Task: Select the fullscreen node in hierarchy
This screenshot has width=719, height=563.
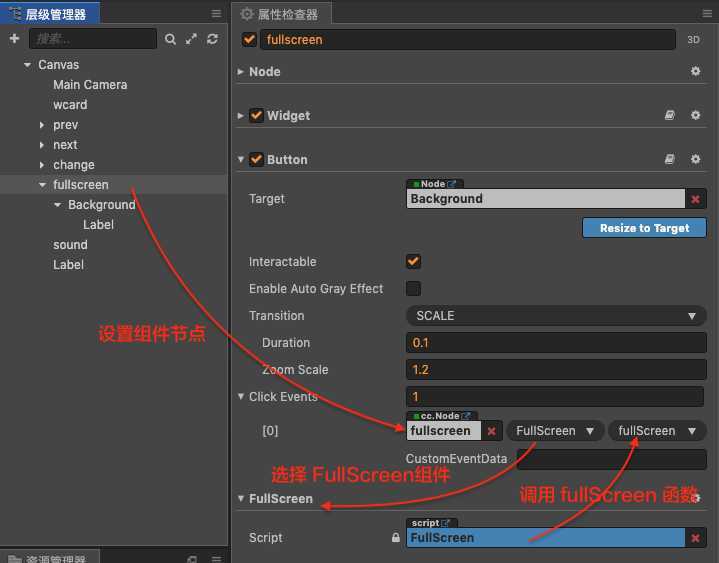Action: tap(81, 185)
